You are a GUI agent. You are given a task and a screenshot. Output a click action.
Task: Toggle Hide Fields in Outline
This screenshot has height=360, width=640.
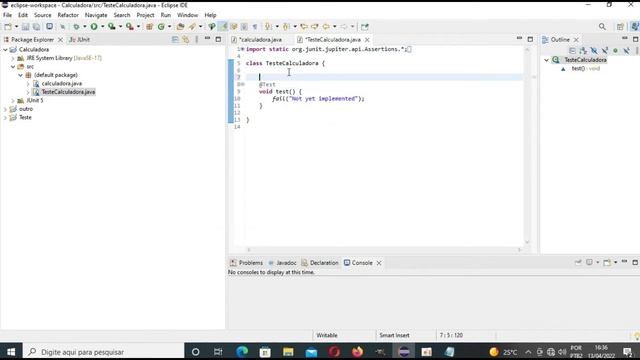coord(594,51)
